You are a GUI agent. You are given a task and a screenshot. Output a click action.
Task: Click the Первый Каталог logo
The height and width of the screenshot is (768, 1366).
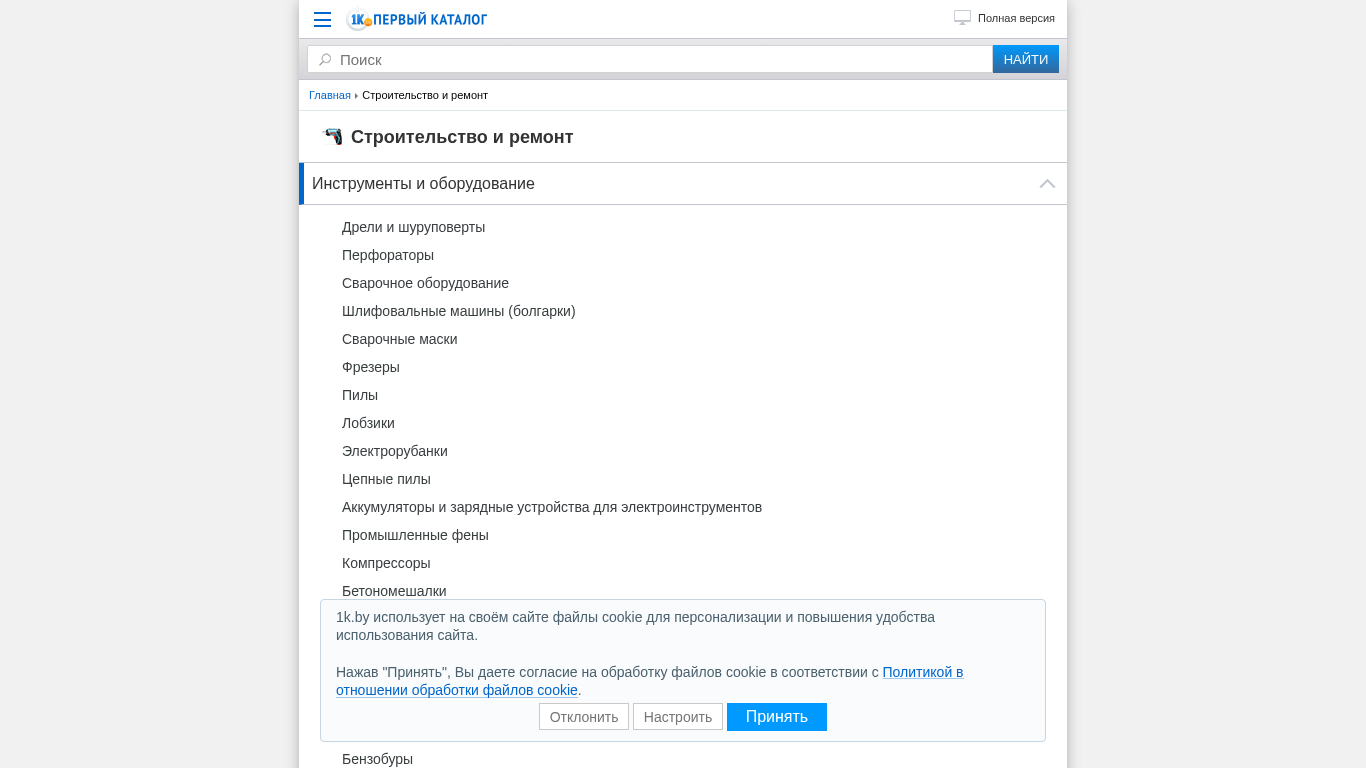(417, 20)
